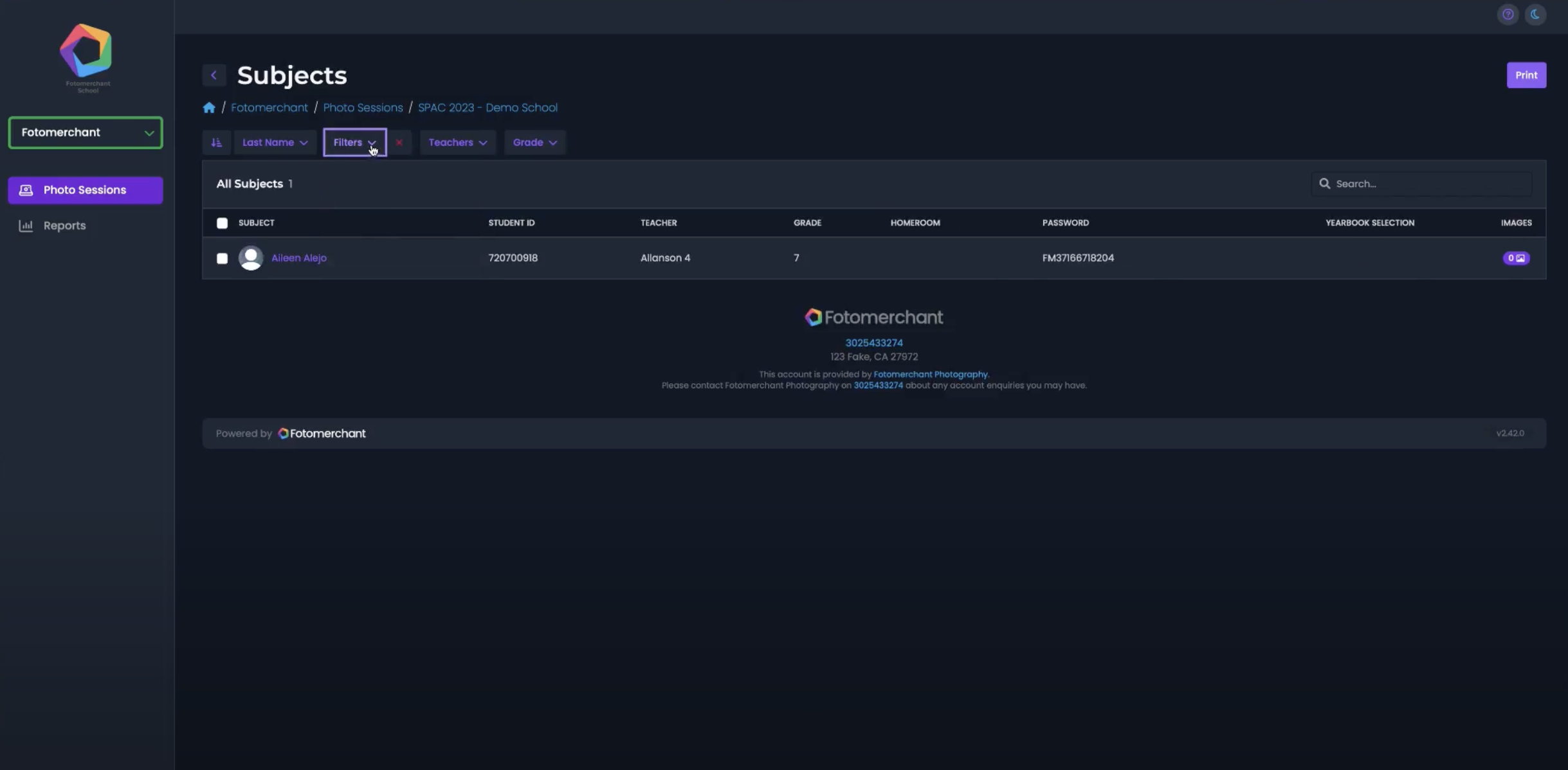Click the footer Fotomerchant center logo

coord(874,317)
